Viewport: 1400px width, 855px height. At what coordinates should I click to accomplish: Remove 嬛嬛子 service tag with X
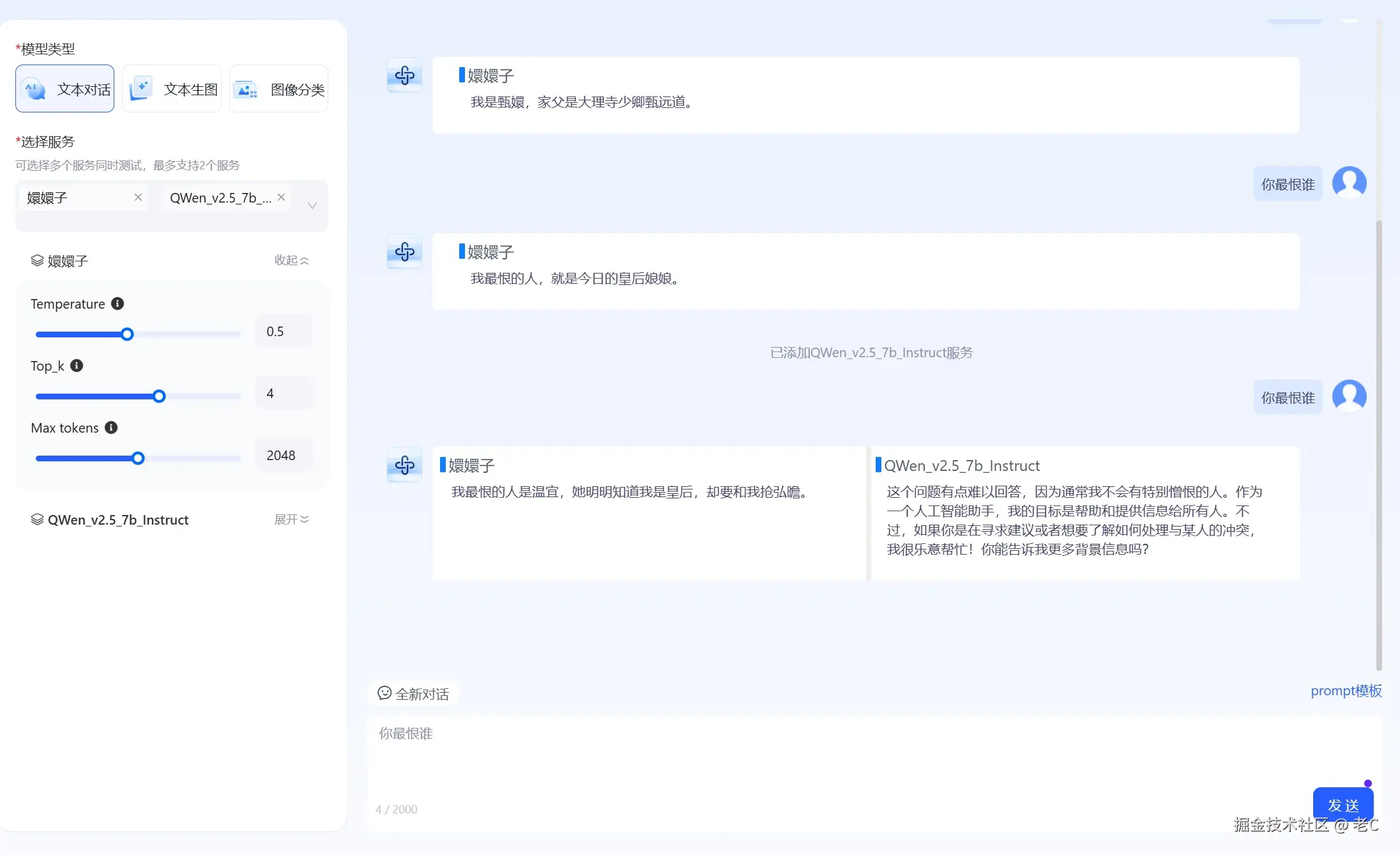coord(138,197)
